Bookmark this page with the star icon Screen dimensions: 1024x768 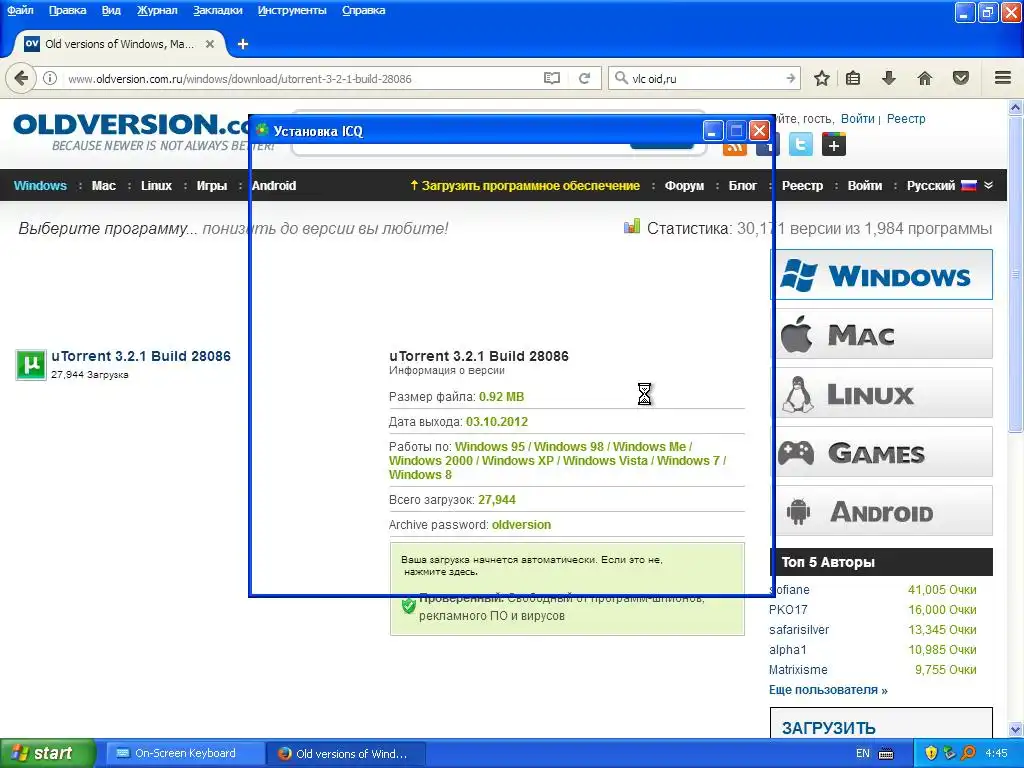tap(822, 78)
